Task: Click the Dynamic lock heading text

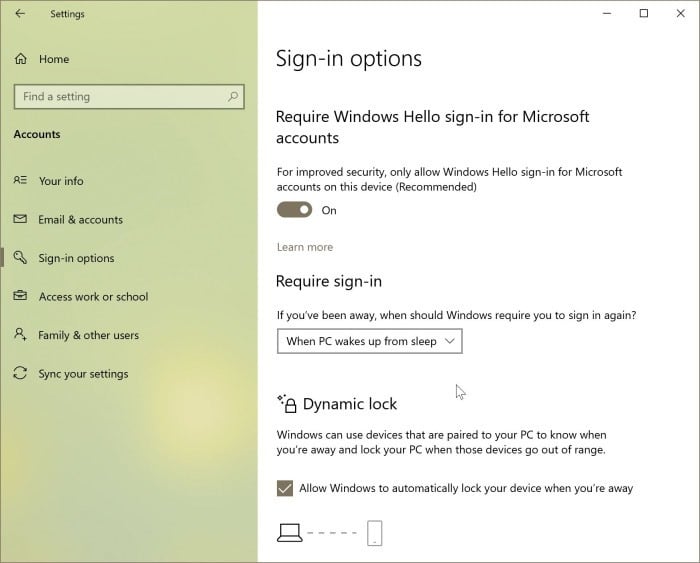Action: (350, 404)
